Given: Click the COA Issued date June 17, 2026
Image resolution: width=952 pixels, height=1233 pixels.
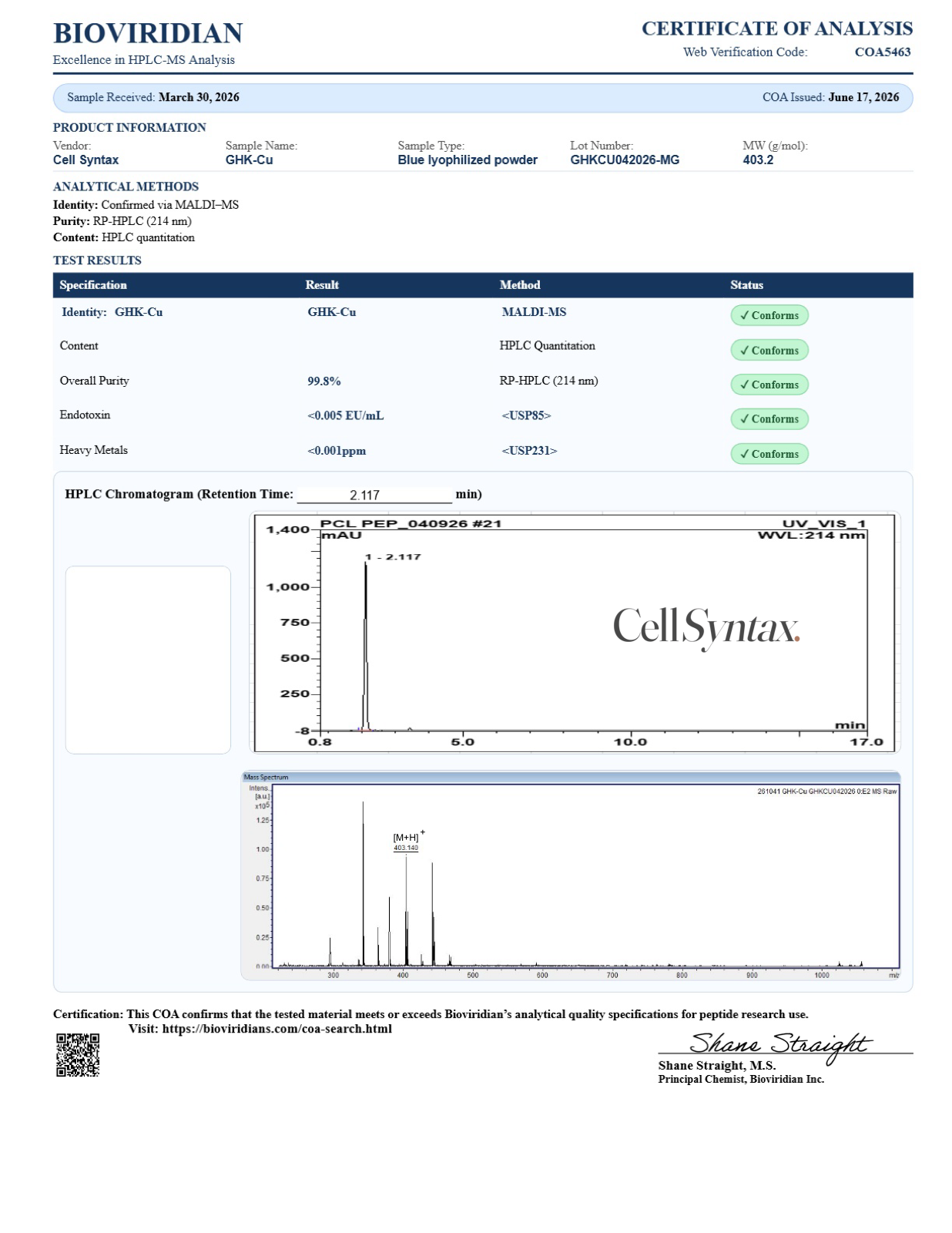Looking at the screenshot, I should tap(863, 97).
